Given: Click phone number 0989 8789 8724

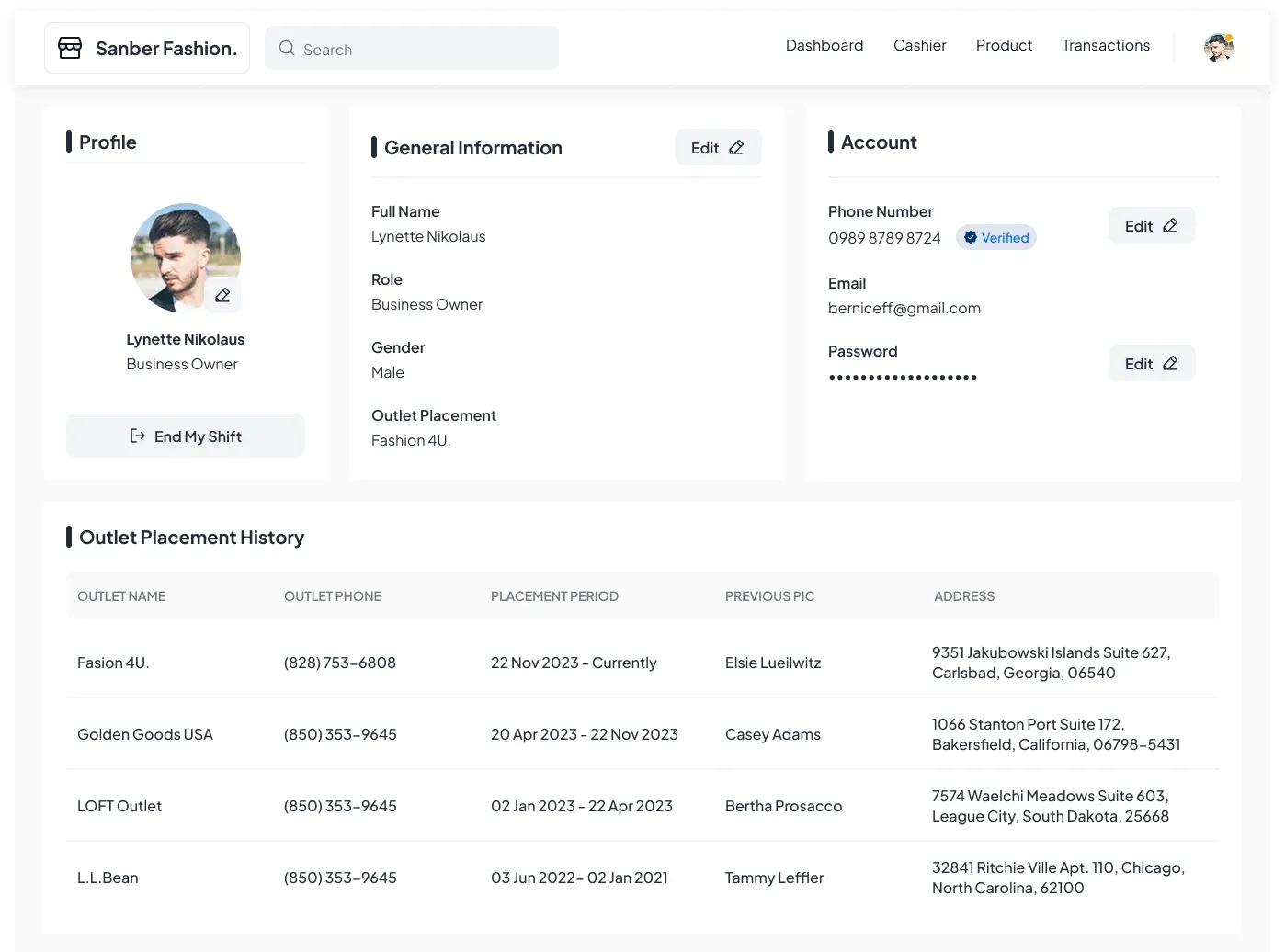Looking at the screenshot, I should pos(884,238).
